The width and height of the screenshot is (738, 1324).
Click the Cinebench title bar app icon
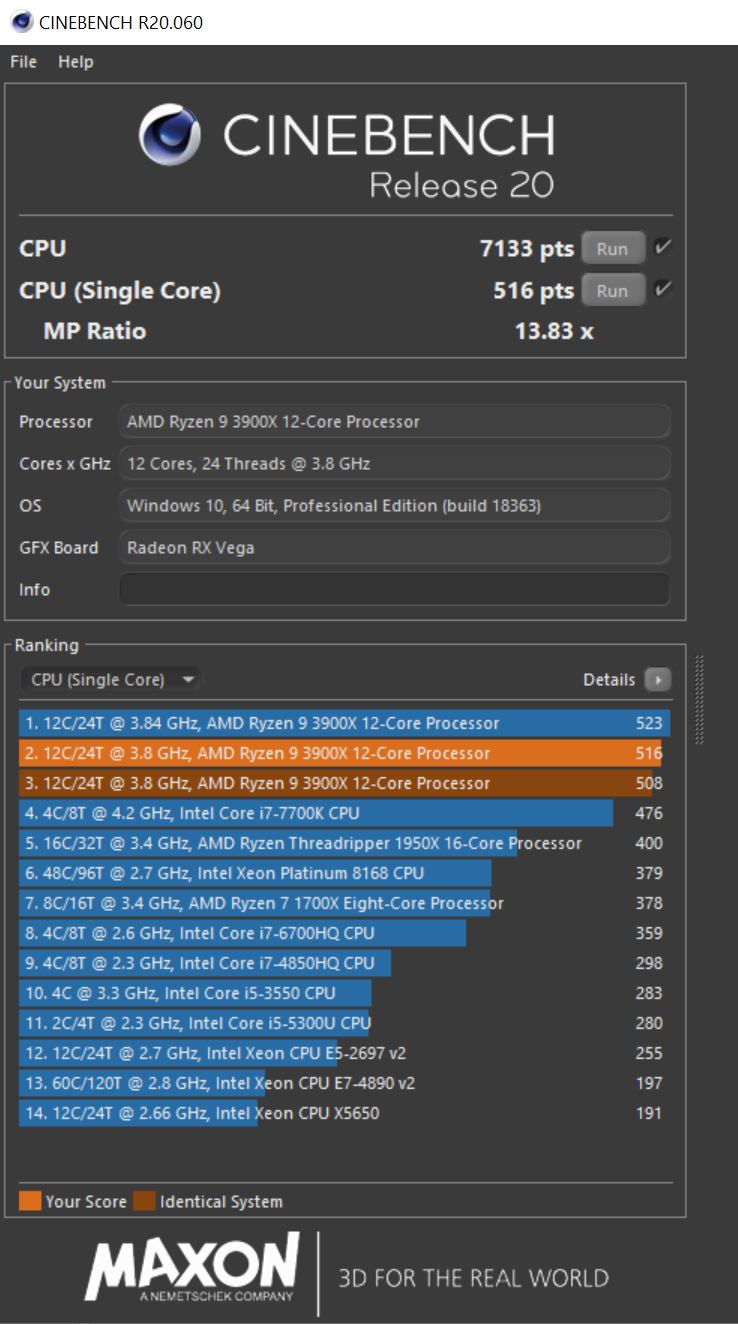point(20,21)
